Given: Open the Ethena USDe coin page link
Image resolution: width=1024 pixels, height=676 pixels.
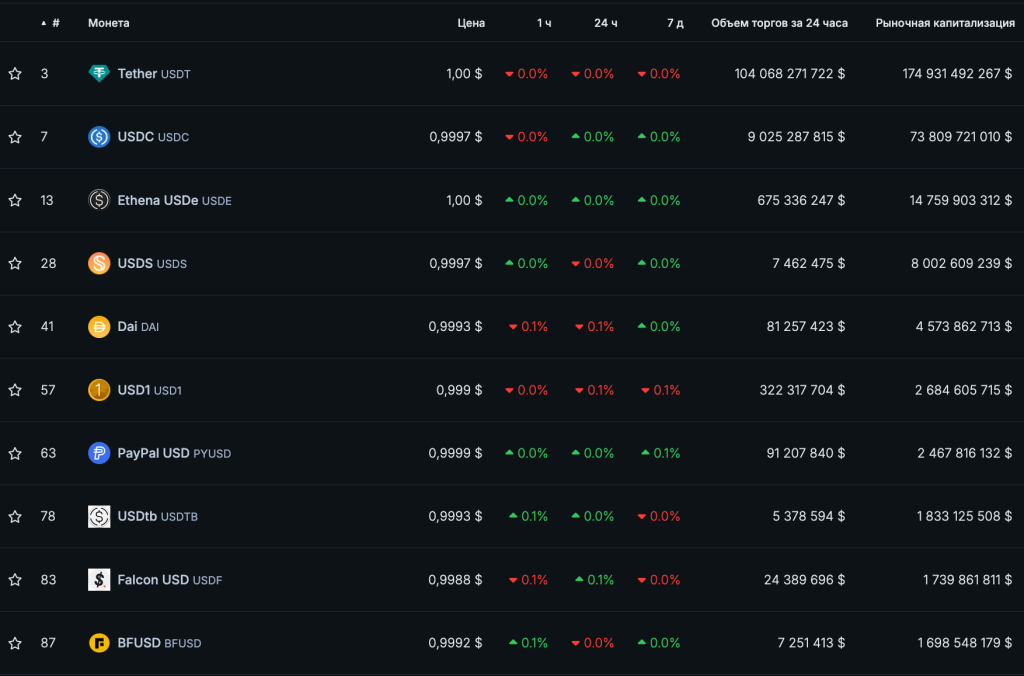Looking at the screenshot, I should (x=158, y=200).
